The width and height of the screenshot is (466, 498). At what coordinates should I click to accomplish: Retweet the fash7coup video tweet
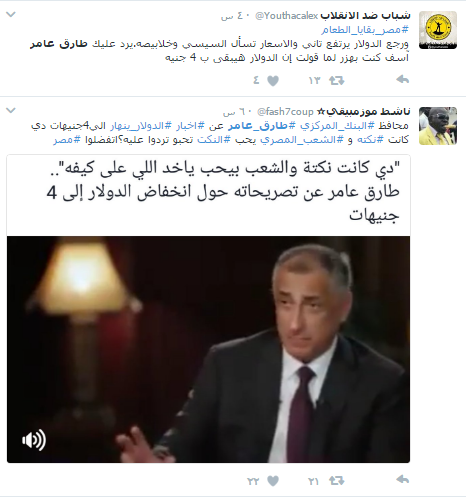tap(336, 480)
